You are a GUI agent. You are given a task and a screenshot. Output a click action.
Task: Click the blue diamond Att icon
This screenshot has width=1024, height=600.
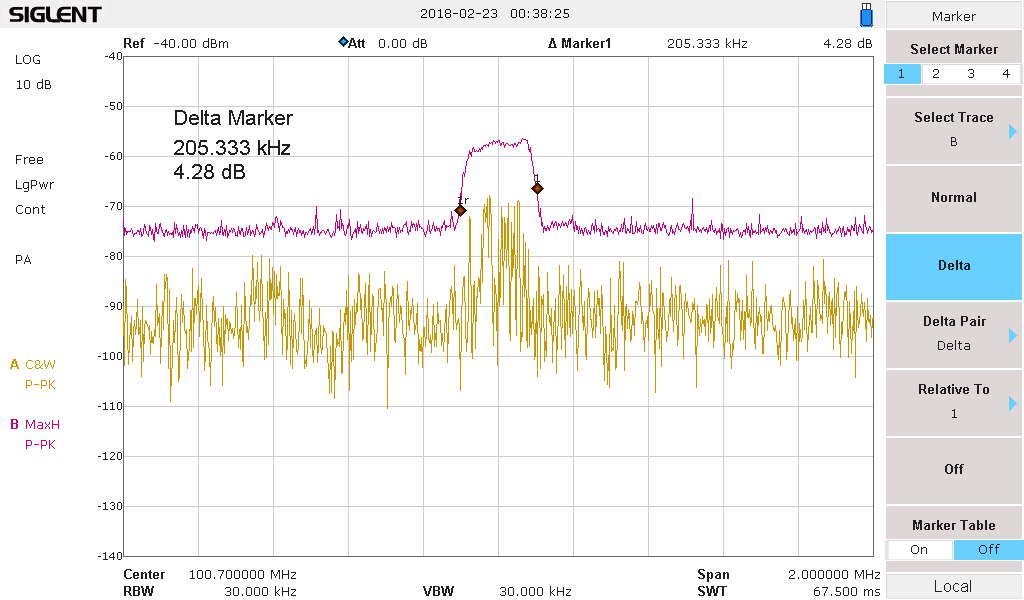[343, 42]
